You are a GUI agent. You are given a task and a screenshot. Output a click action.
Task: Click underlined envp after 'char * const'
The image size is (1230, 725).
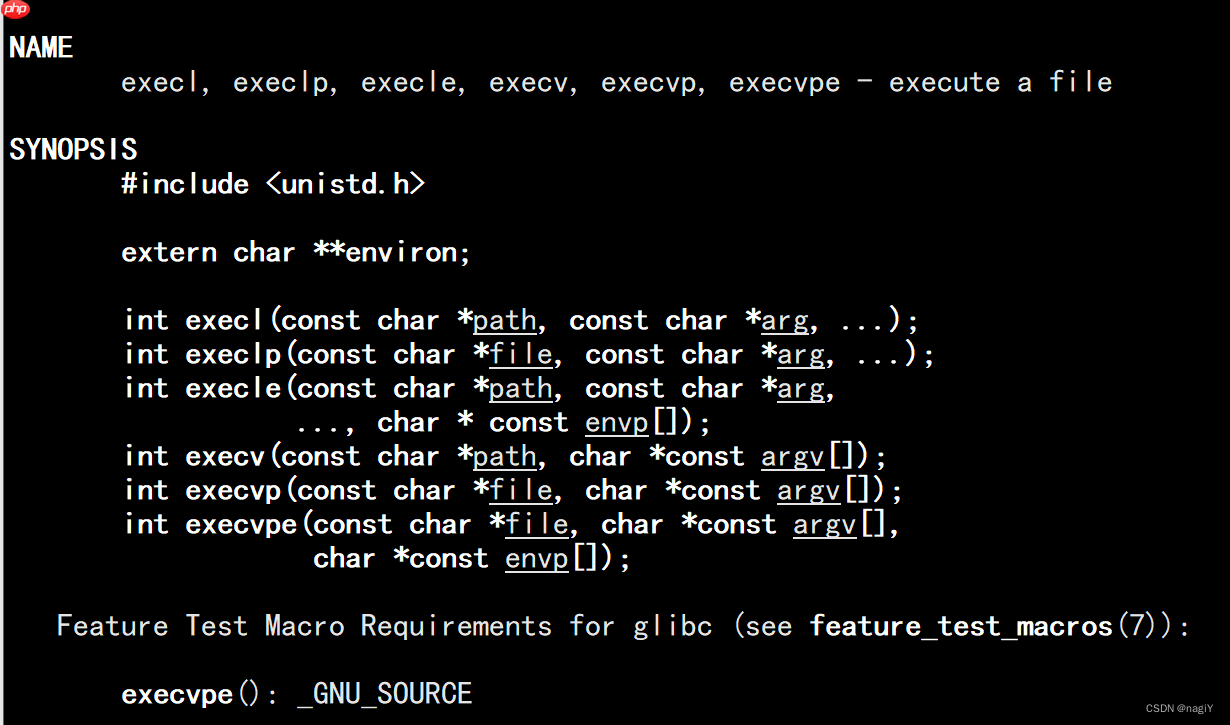pos(617,423)
